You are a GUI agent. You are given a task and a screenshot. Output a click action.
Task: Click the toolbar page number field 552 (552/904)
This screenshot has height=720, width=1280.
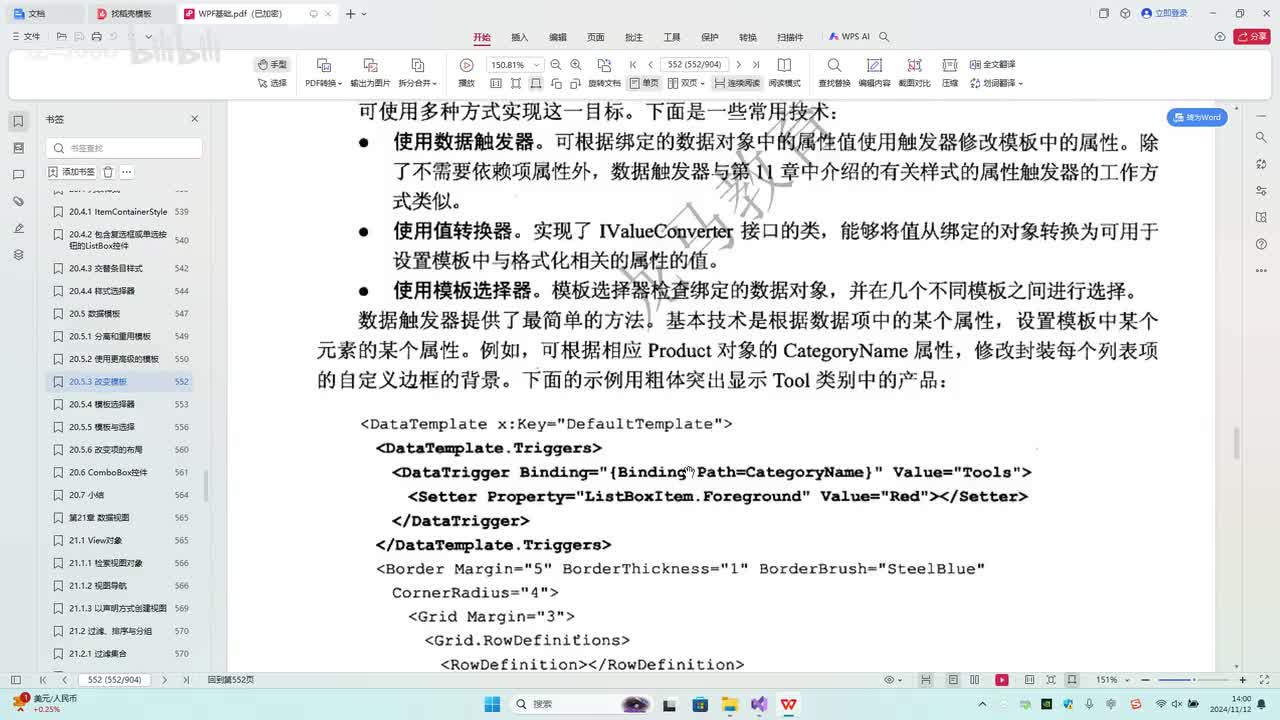[694, 65]
